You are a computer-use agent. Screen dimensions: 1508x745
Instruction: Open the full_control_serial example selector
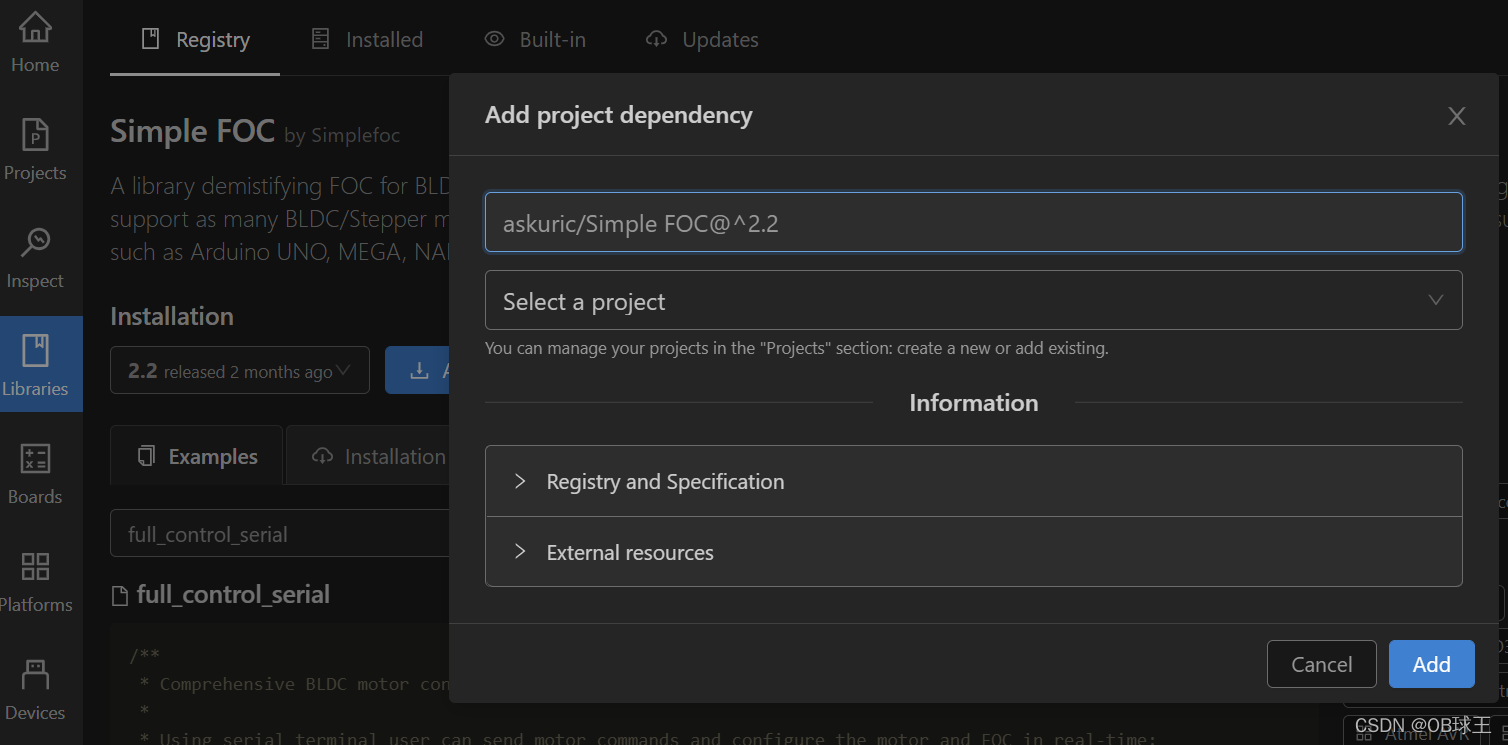pos(280,533)
